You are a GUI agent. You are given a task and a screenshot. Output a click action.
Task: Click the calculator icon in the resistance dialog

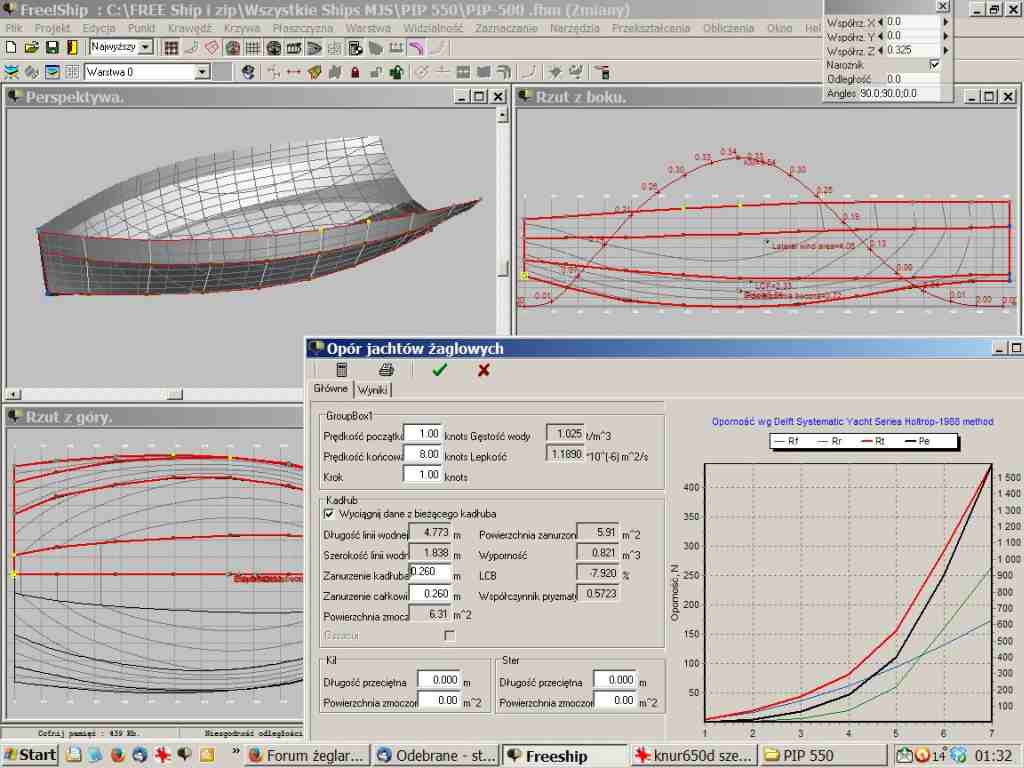tap(342, 370)
